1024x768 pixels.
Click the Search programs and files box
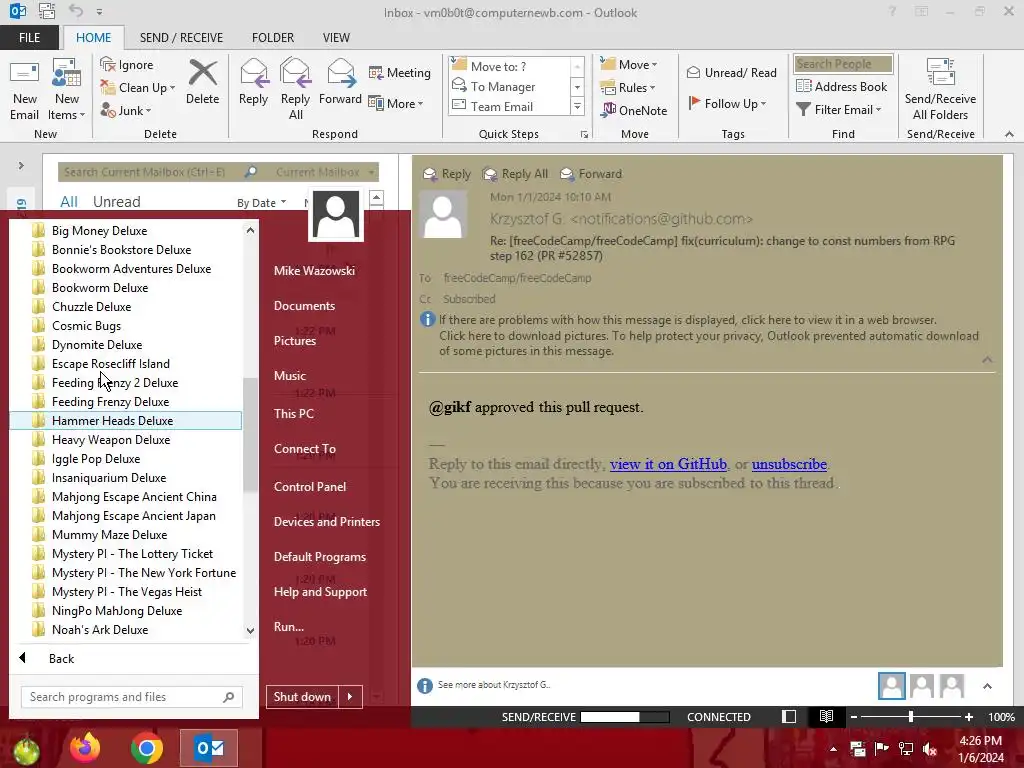tap(132, 697)
